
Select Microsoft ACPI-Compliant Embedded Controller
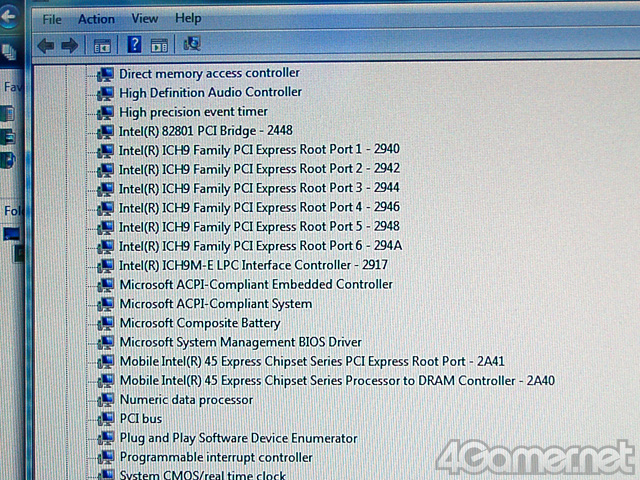[x=256, y=284]
